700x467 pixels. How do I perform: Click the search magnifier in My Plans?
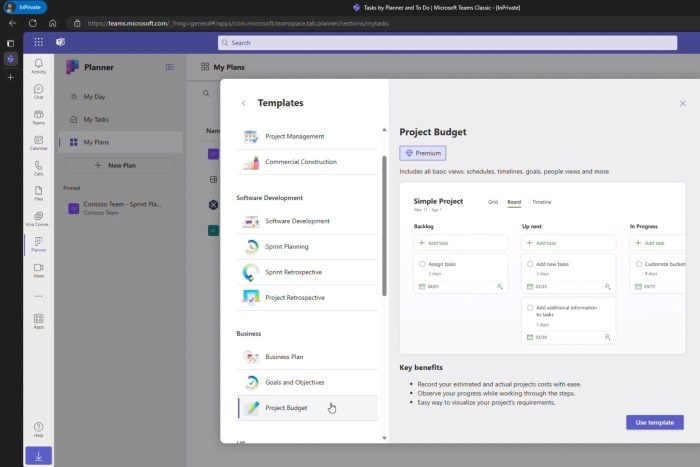click(206, 93)
